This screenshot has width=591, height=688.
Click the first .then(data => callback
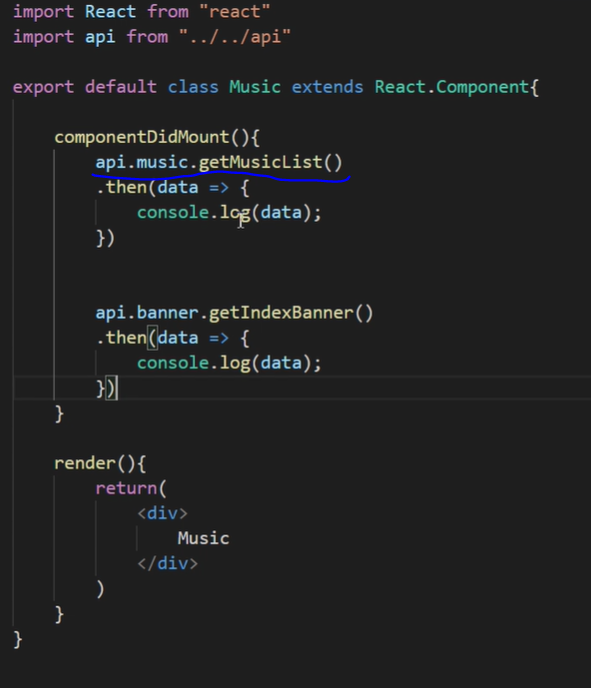[x=172, y=188]
